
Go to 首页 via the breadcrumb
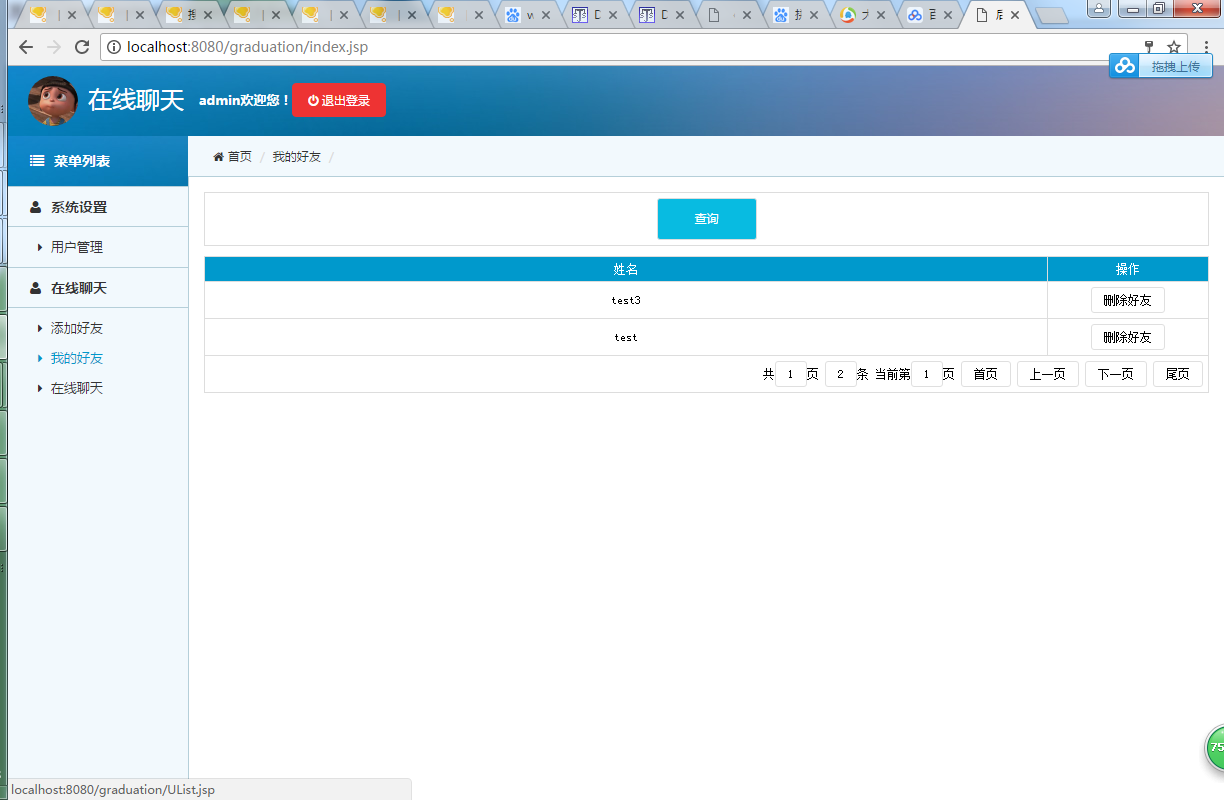pyautogui.click(x=233, y=157)
